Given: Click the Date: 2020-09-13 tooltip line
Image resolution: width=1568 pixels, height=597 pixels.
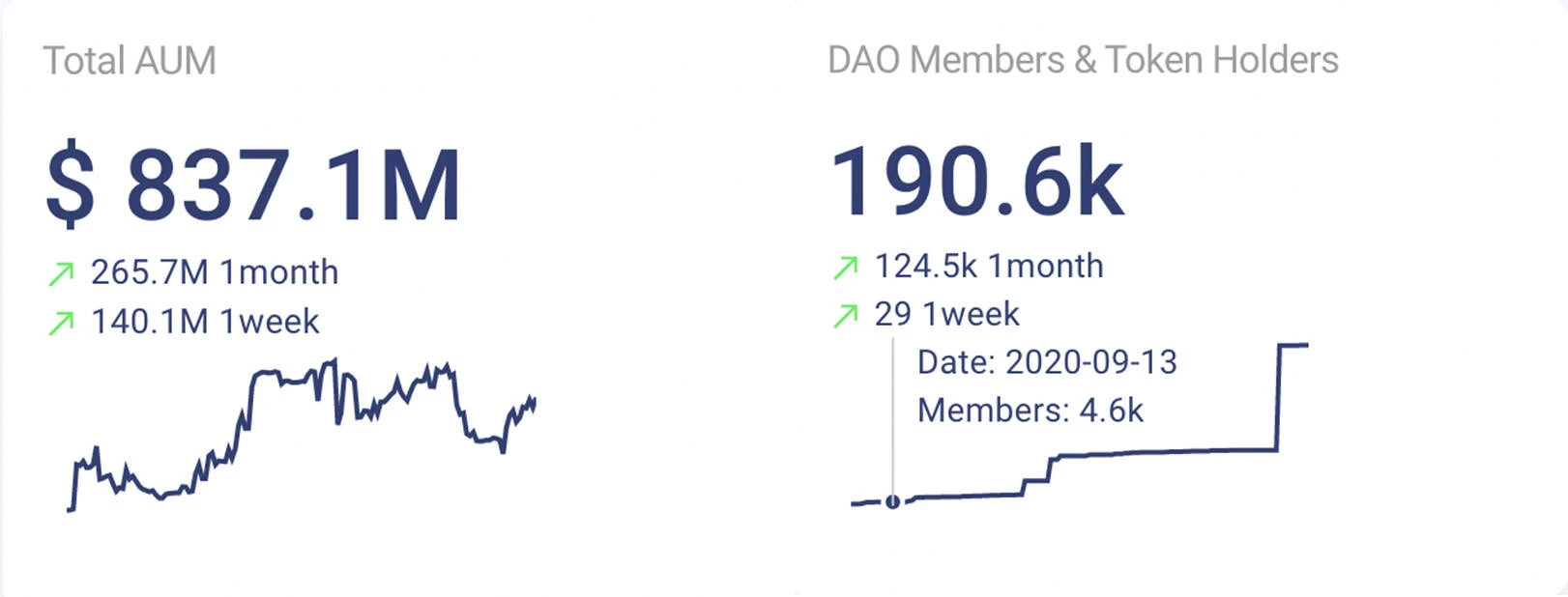Looking at the screenshot, I should tap(1047, 362).
